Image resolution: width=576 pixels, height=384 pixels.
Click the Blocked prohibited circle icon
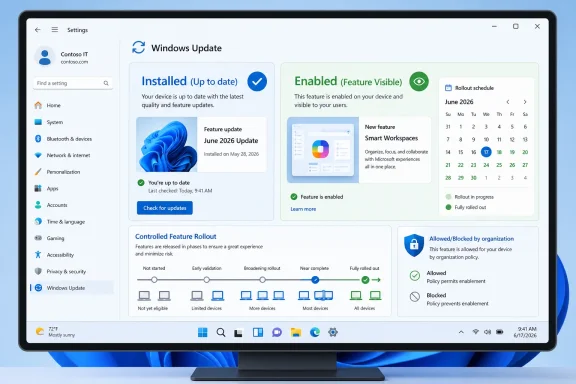tap(415, 297)
